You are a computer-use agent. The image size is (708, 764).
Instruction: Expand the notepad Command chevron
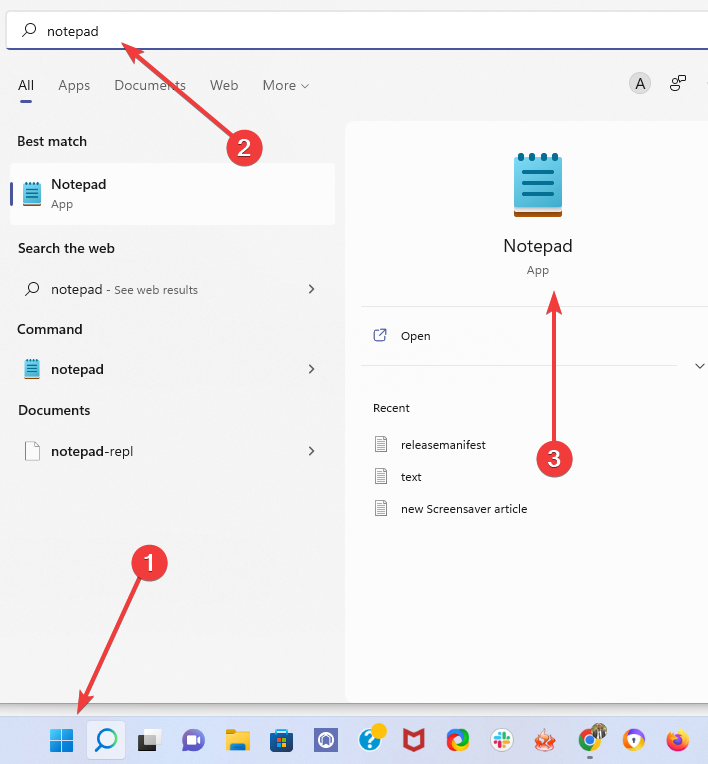coord(311,369)
